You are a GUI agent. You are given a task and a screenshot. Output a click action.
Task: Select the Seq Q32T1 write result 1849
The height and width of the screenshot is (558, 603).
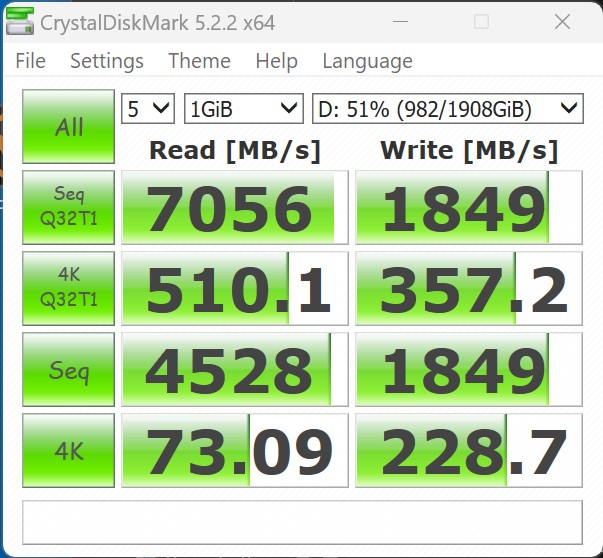tap(469, 208)
